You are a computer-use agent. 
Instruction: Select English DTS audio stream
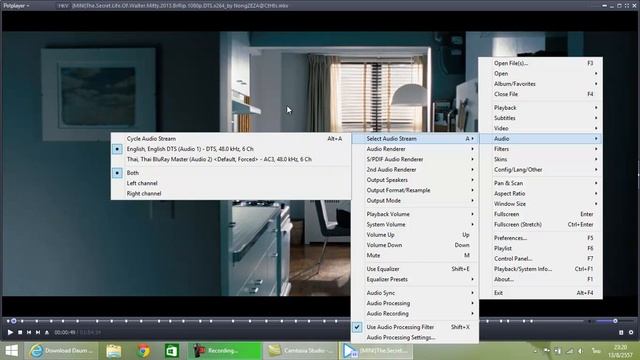coord(231,149)
